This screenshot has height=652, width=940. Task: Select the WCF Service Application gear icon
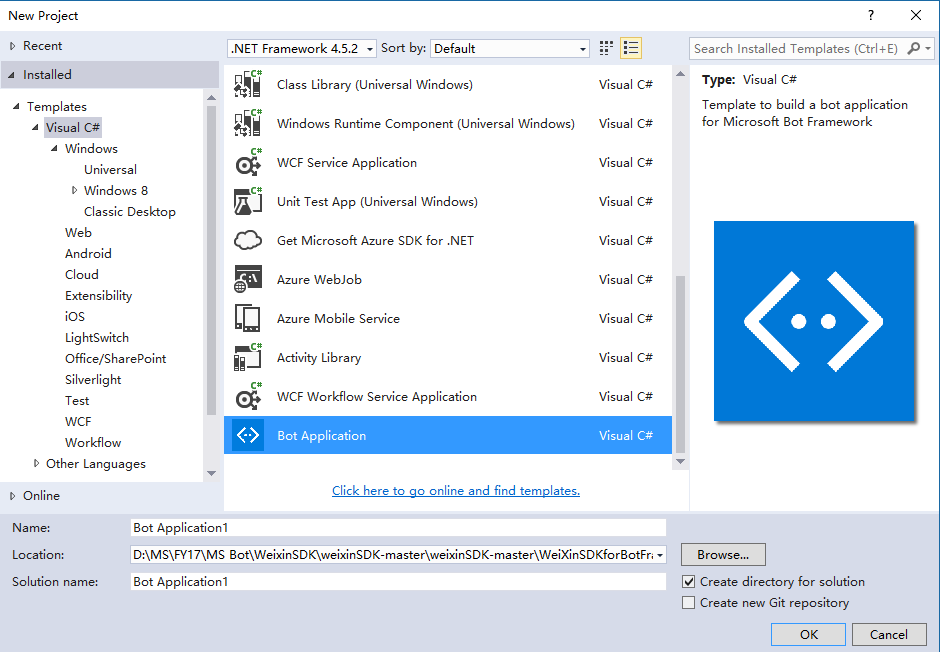[x=248, y=162]
